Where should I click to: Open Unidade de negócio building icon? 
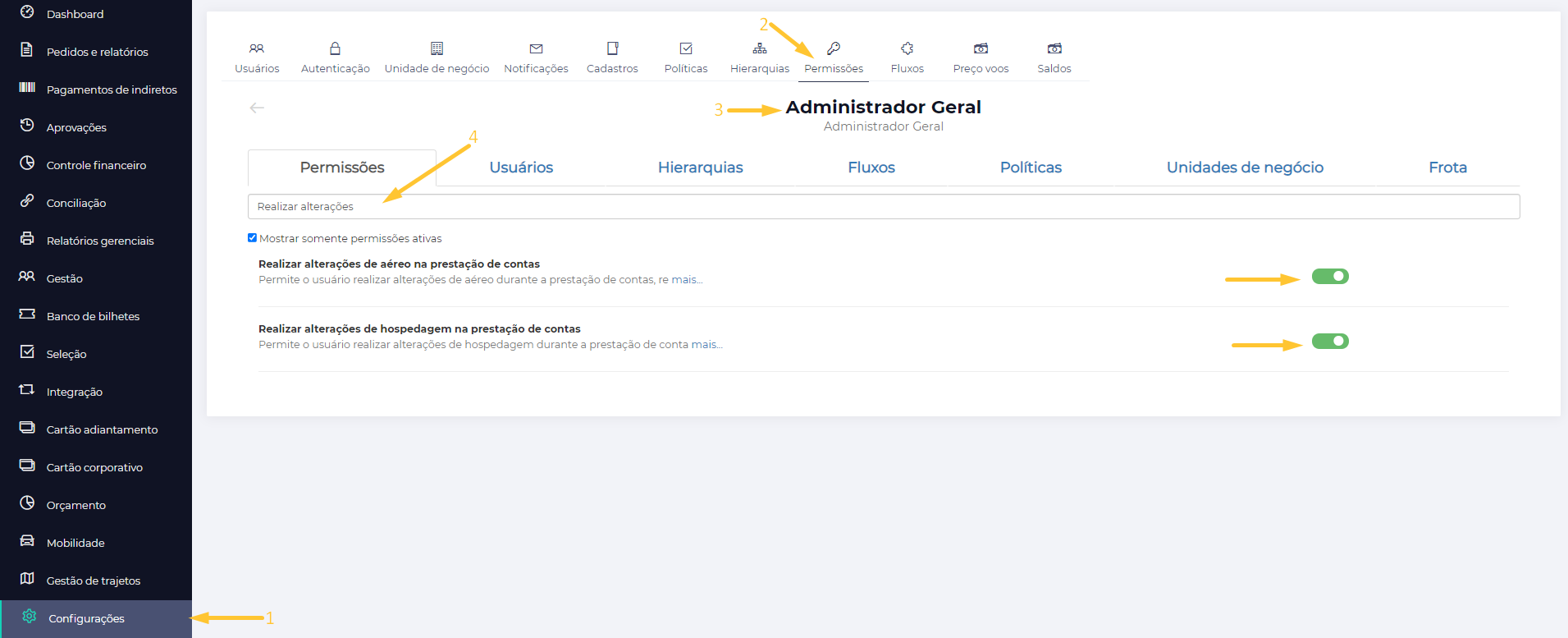pos(437,49)
